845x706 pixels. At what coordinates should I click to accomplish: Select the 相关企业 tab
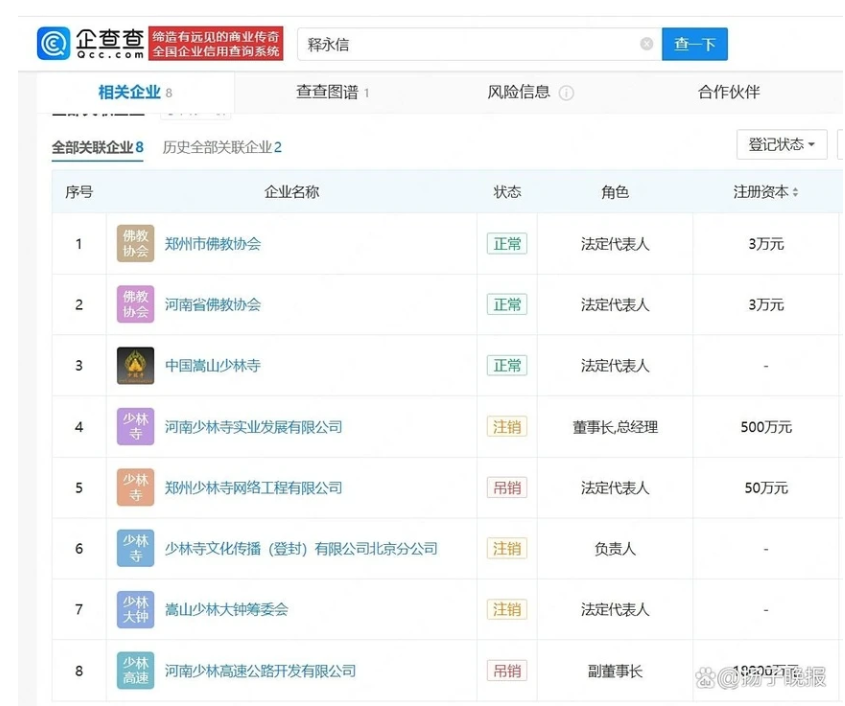coord(134,93)
